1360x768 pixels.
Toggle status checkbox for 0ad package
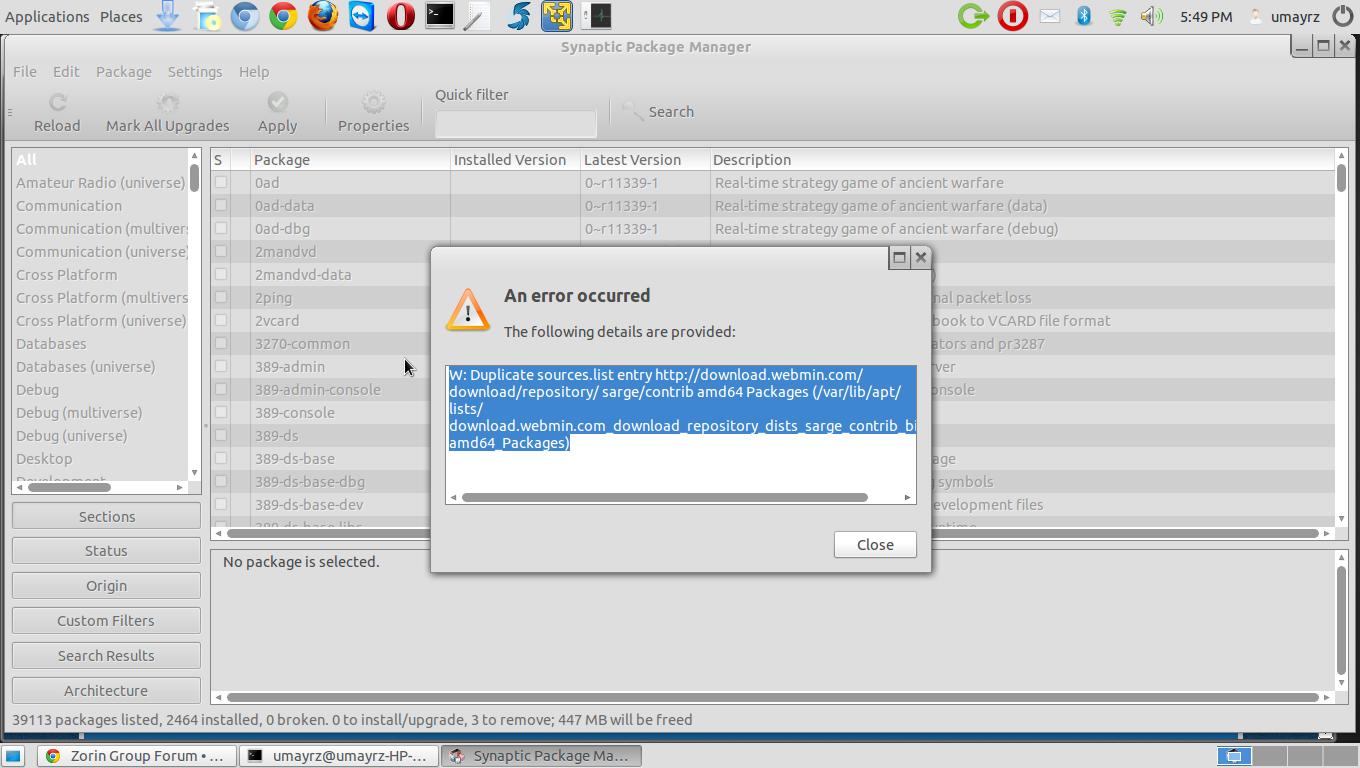coord(221,183)
